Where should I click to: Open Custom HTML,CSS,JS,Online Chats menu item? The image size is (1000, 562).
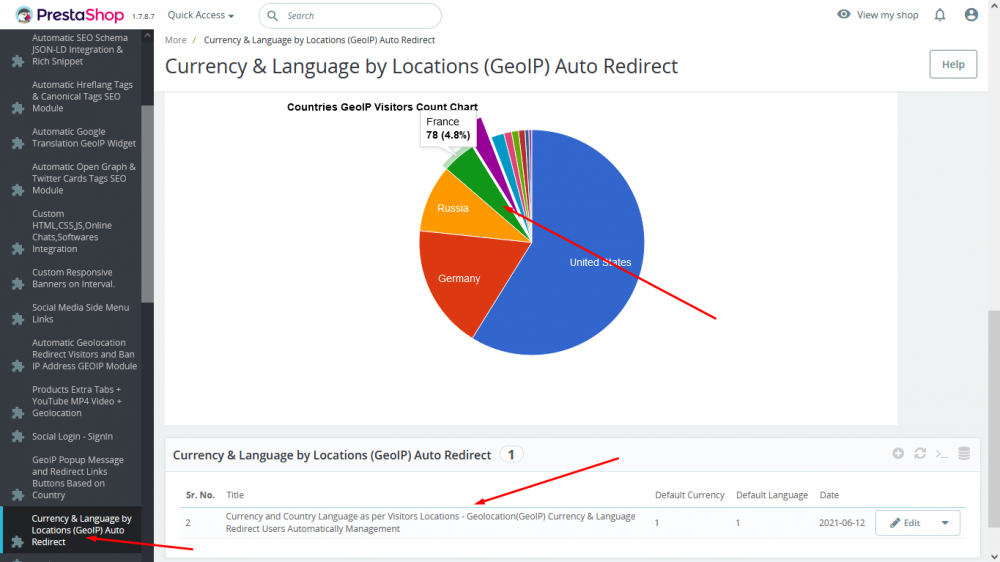tap(71, 231)
